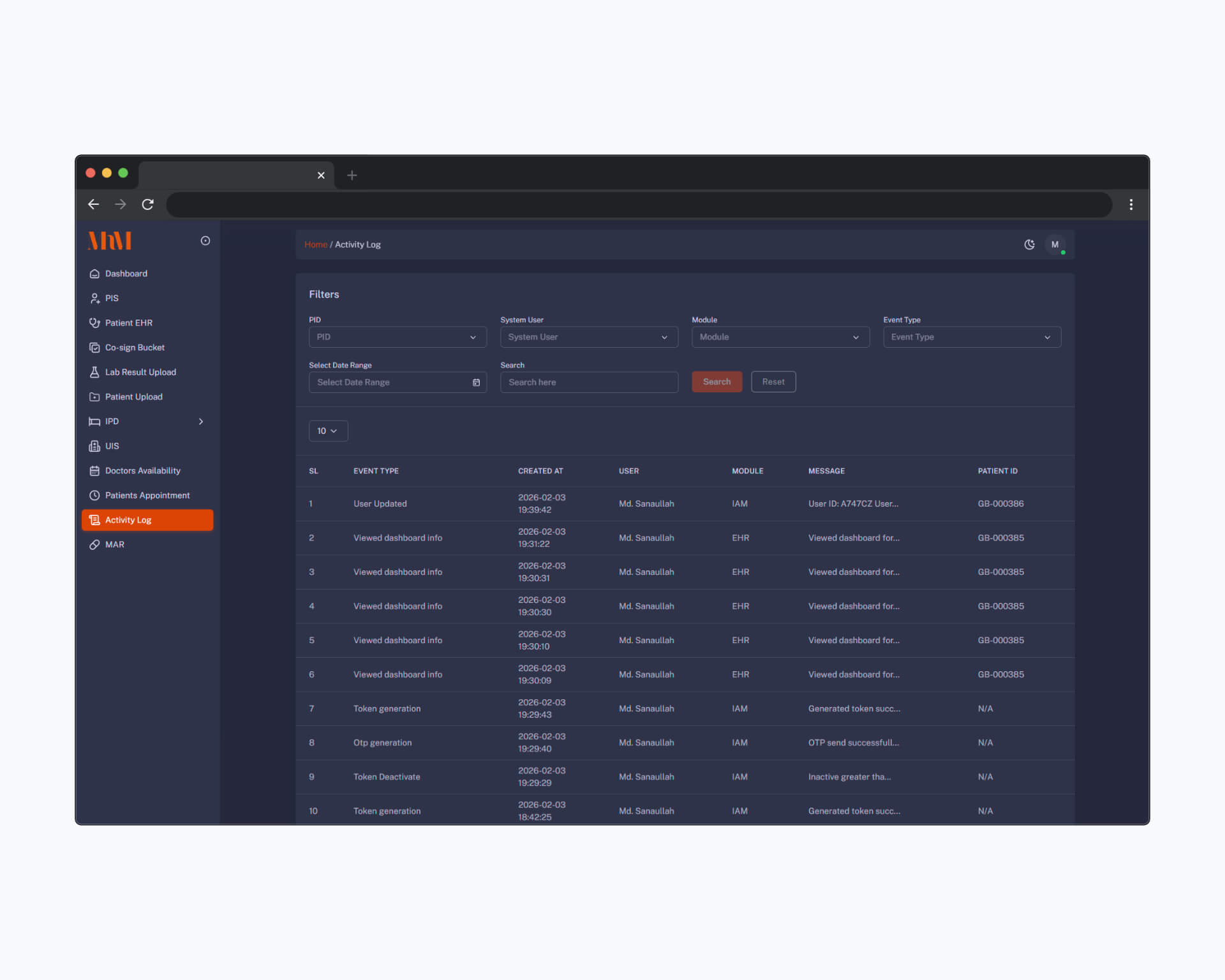Open the MAR sidebar item

click(114, 544)
